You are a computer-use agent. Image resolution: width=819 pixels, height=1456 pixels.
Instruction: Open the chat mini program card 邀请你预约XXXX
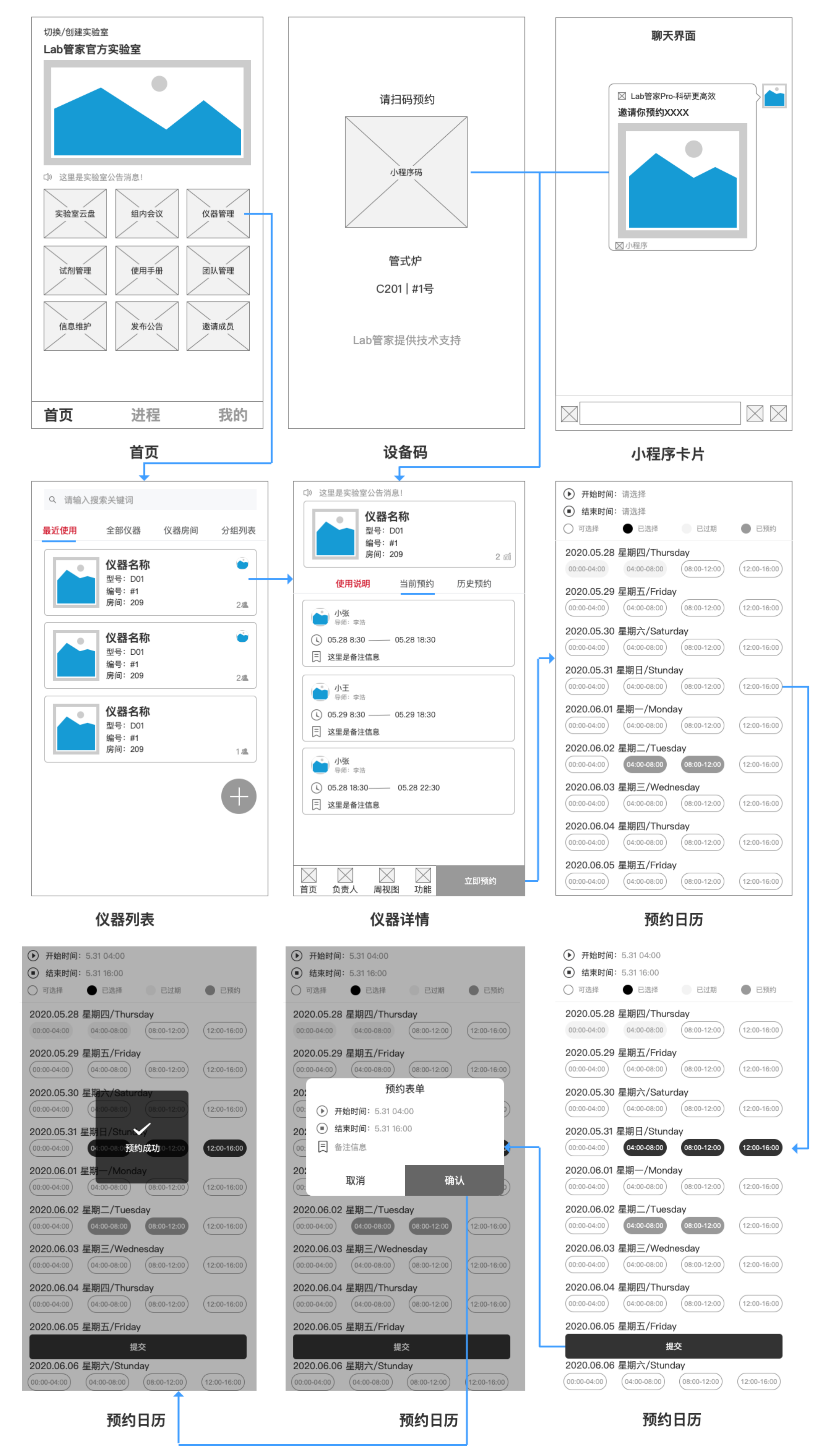point(682,167)
